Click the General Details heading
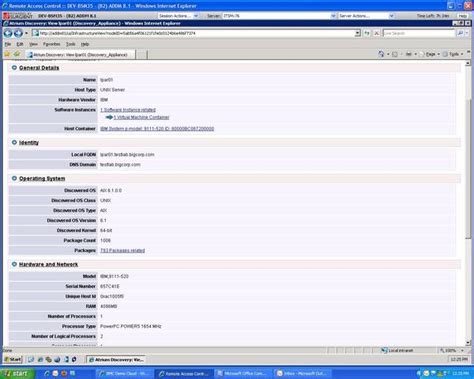 pyautogui.click(x=39, y=68)
